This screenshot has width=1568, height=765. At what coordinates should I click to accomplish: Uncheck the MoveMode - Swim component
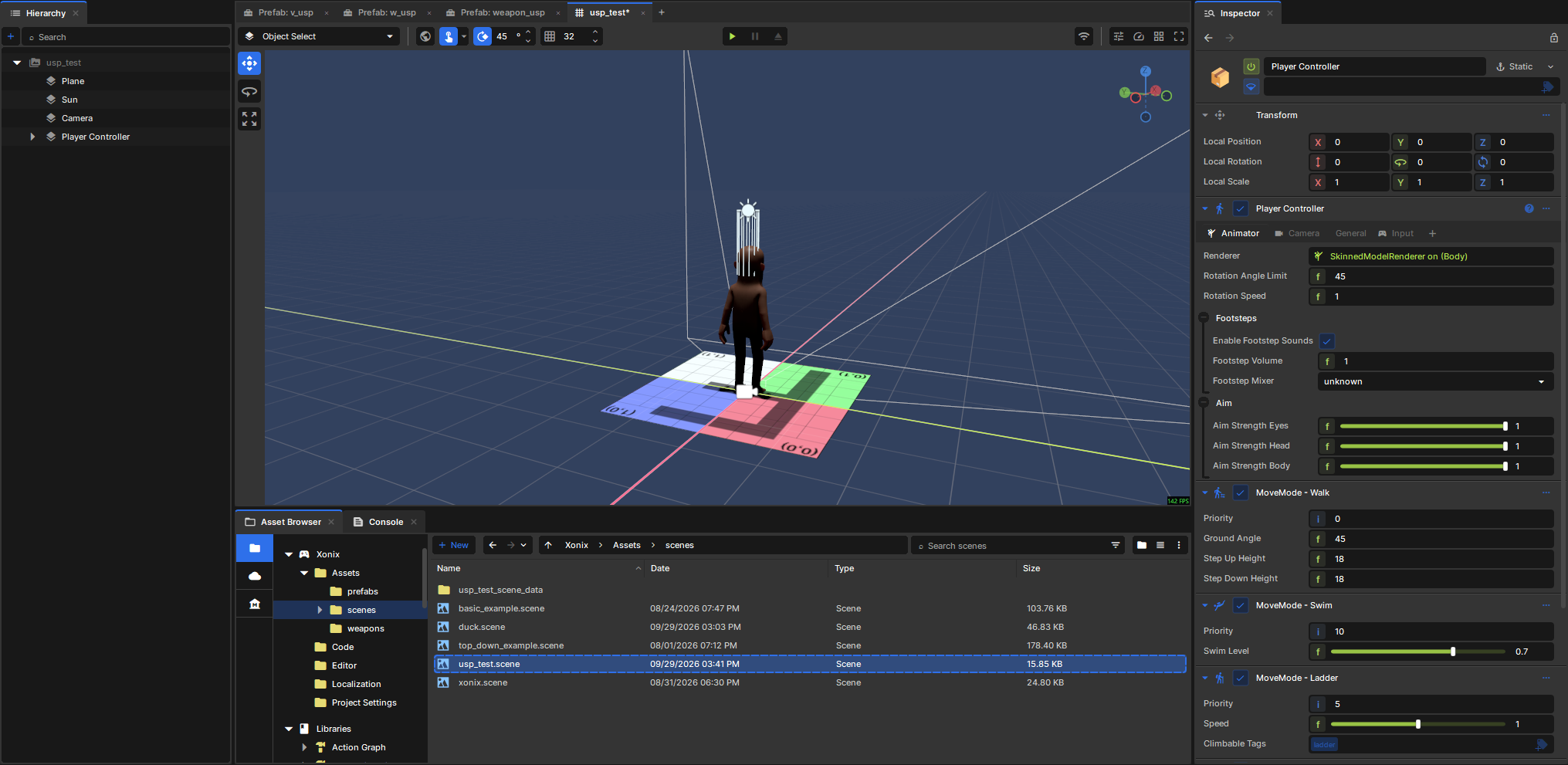click(x=1240, y=606)
